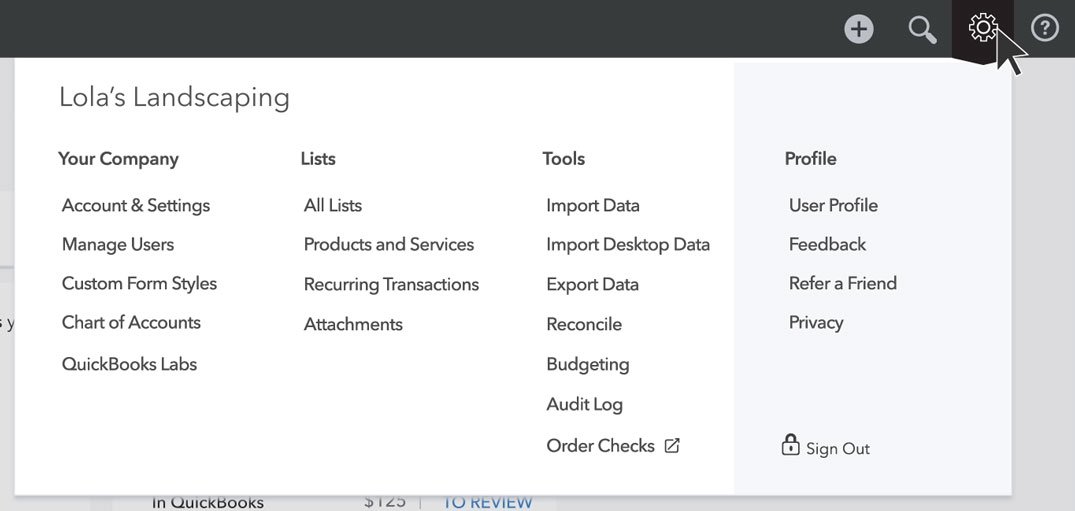Click the gear settings icon
1075x511 pixels.
coord(982,27)
